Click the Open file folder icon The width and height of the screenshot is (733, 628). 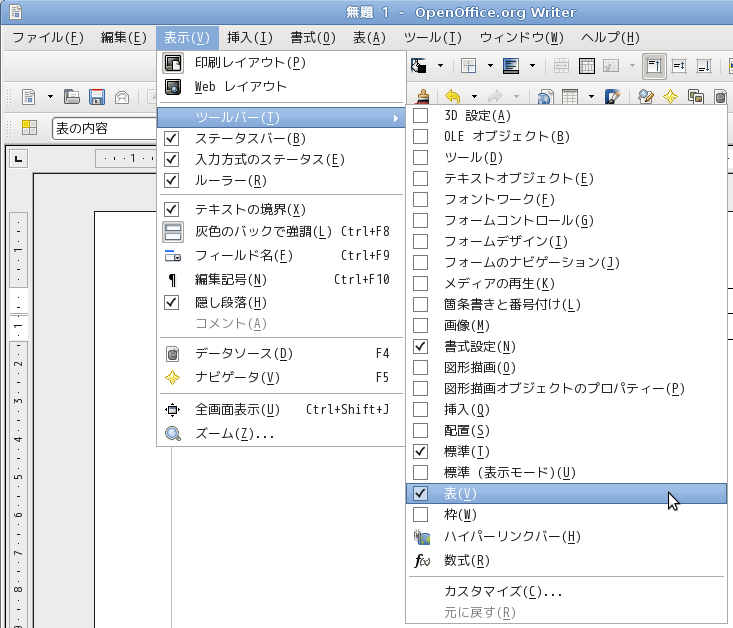click(x=72, y=97)
